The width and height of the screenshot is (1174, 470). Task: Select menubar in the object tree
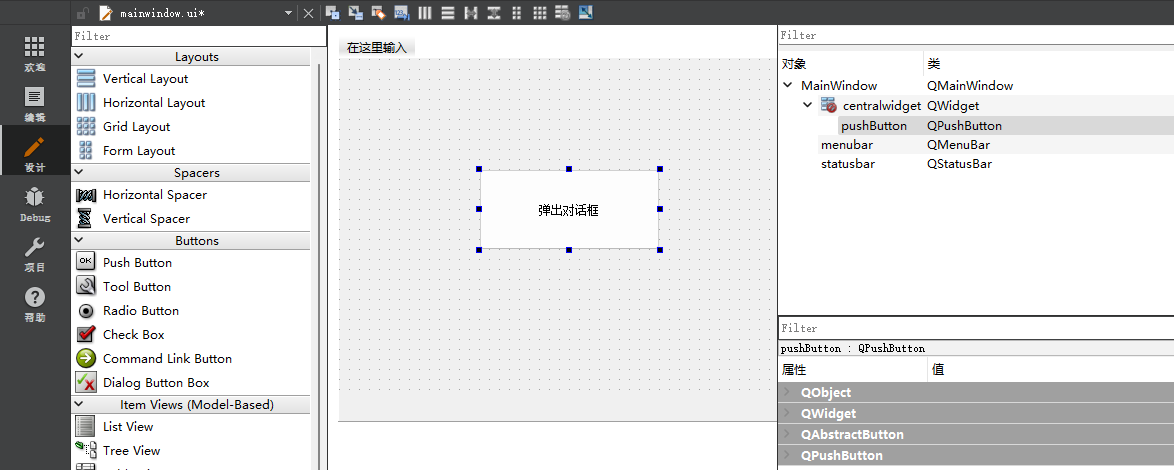click(847, 144)
